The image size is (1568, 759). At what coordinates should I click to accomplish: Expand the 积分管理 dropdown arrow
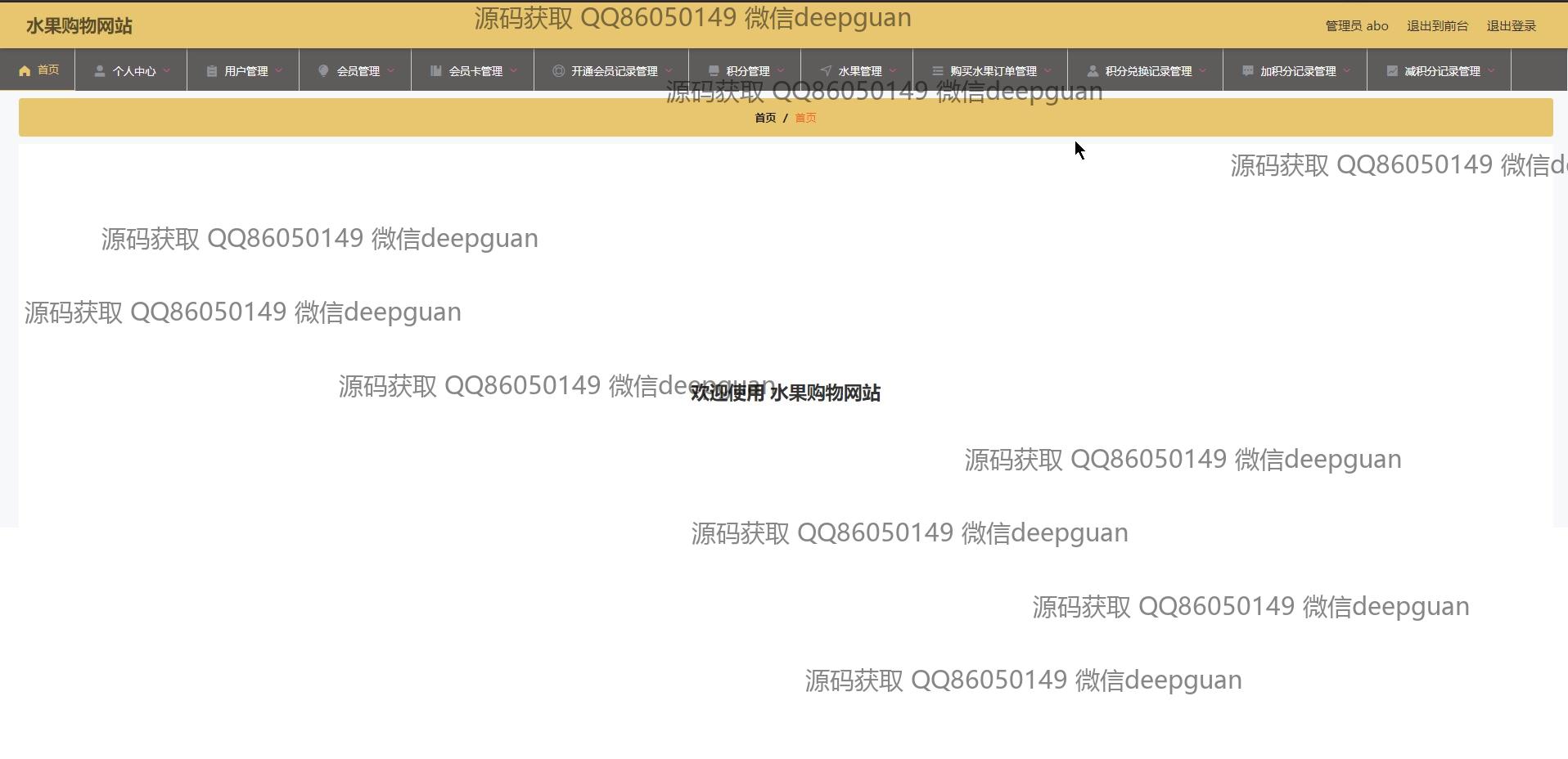(781, 71)
